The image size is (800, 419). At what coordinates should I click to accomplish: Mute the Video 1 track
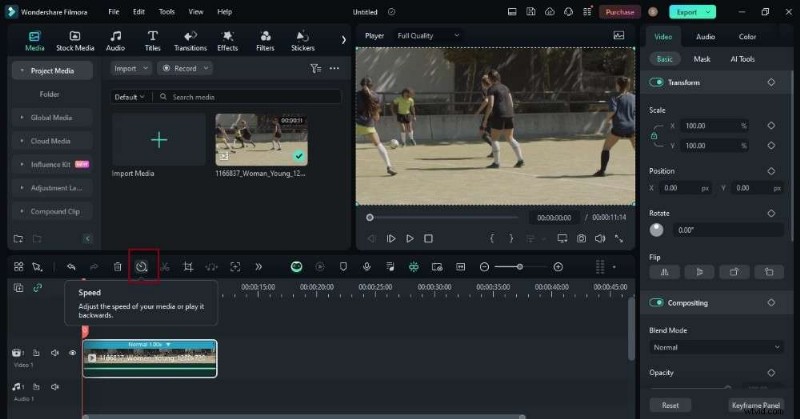click(55, 353)
